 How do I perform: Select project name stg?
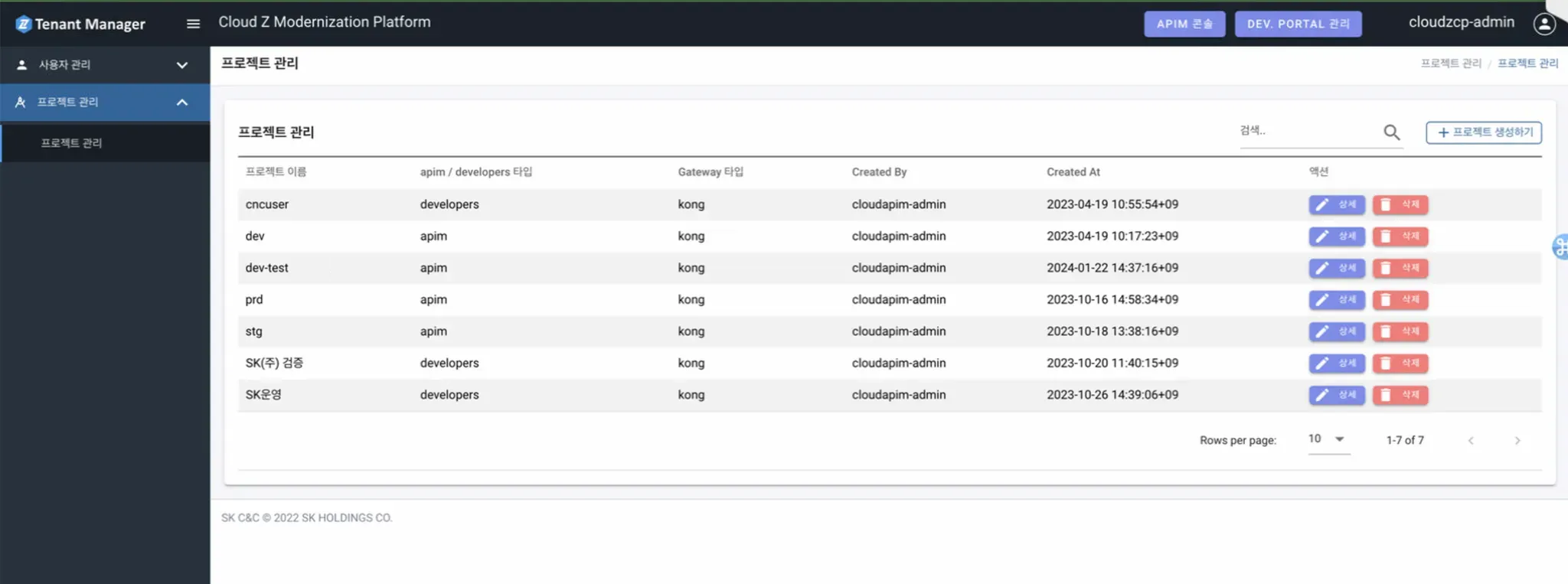click(x=253, y=331)
